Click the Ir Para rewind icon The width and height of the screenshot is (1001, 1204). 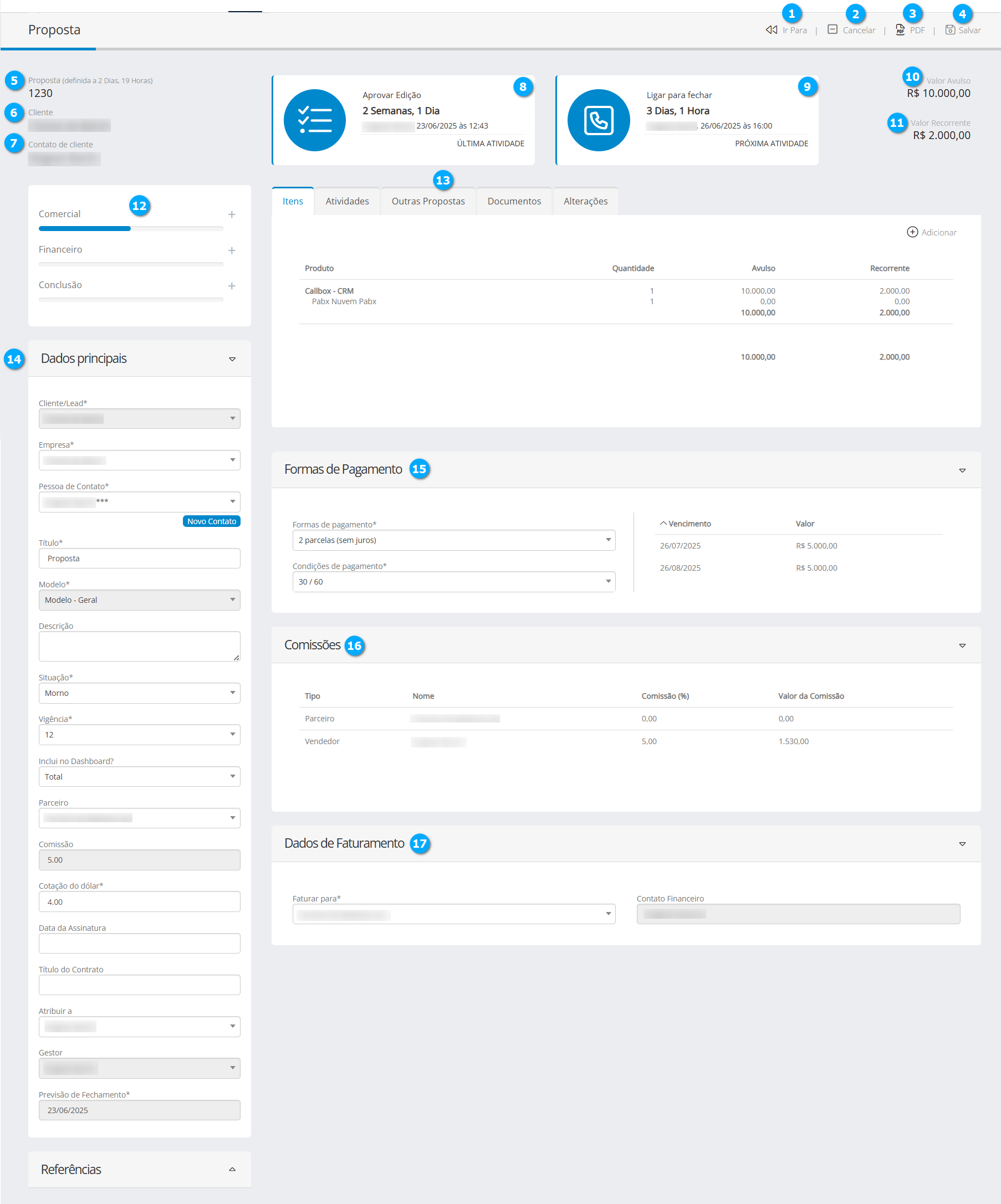pos(771,30)
